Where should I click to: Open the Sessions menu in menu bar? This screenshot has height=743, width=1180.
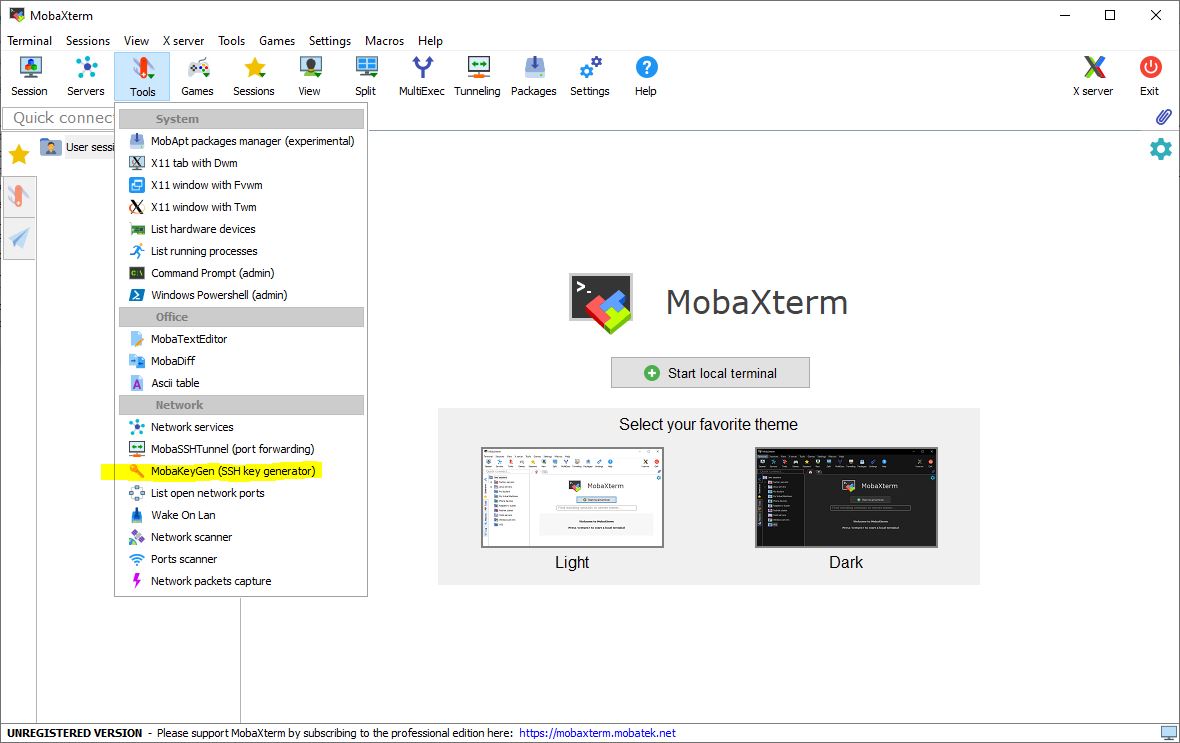pos(87,41)
